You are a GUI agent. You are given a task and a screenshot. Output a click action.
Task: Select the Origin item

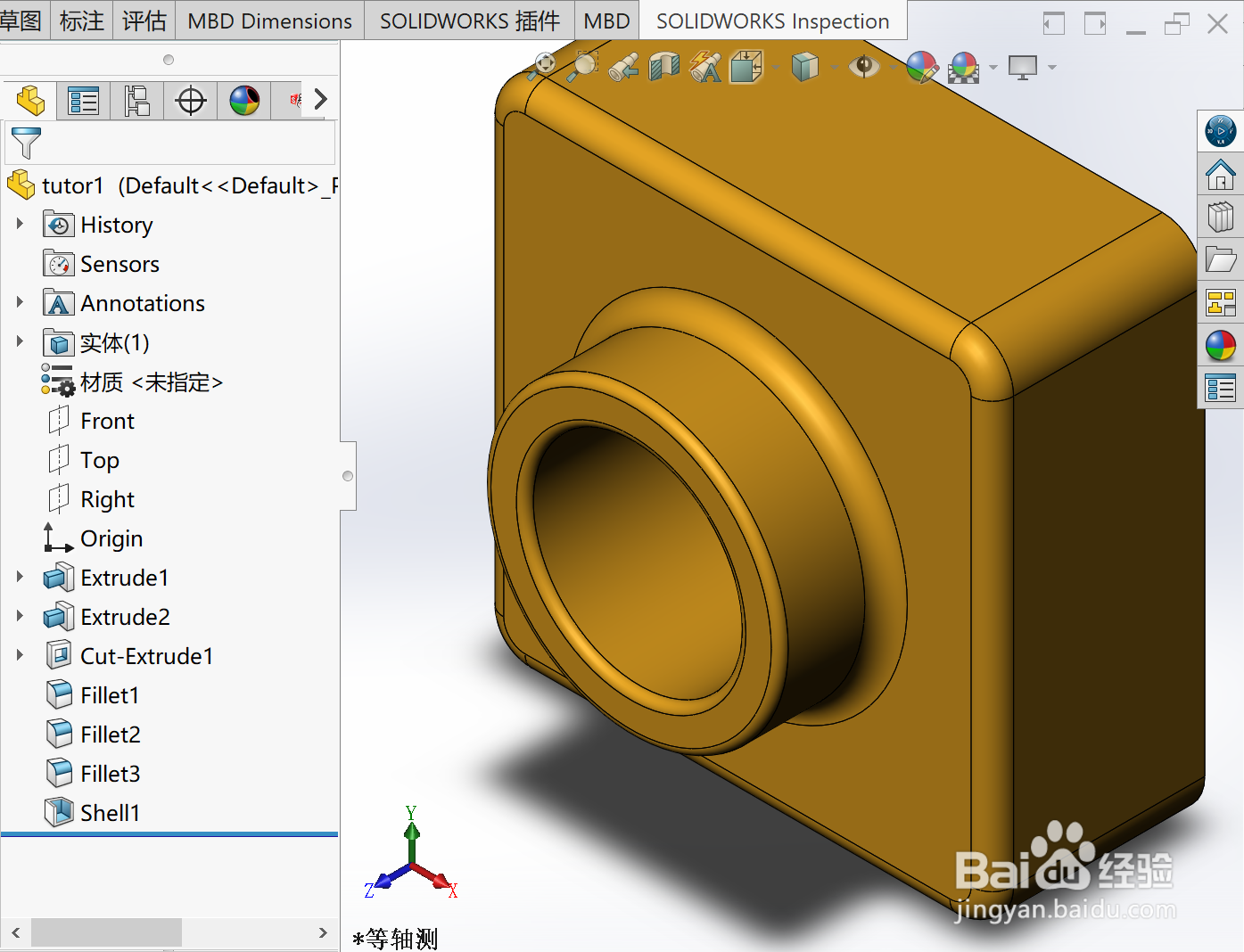111,538
